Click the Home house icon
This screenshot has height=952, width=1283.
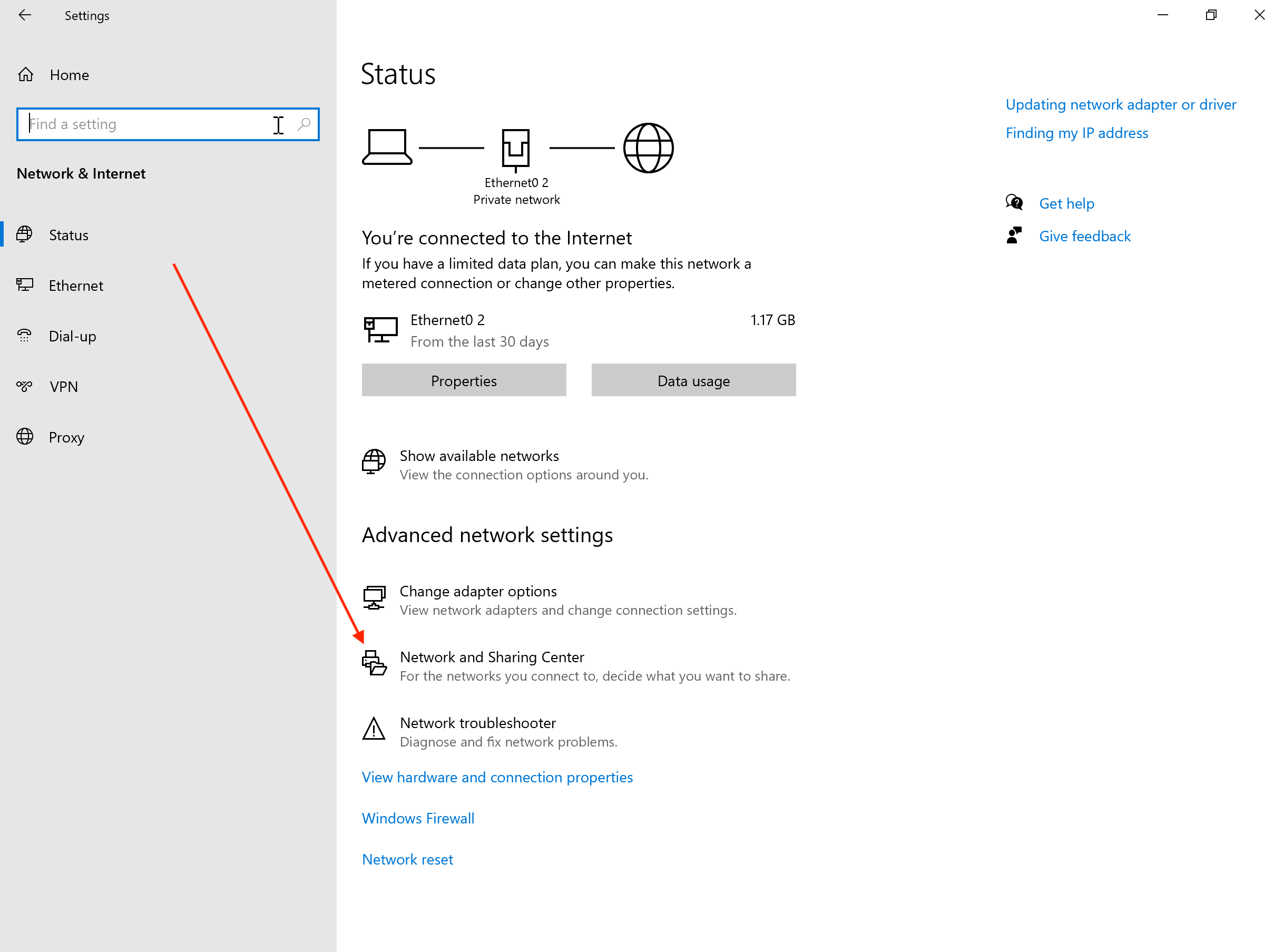coord(26,75)
